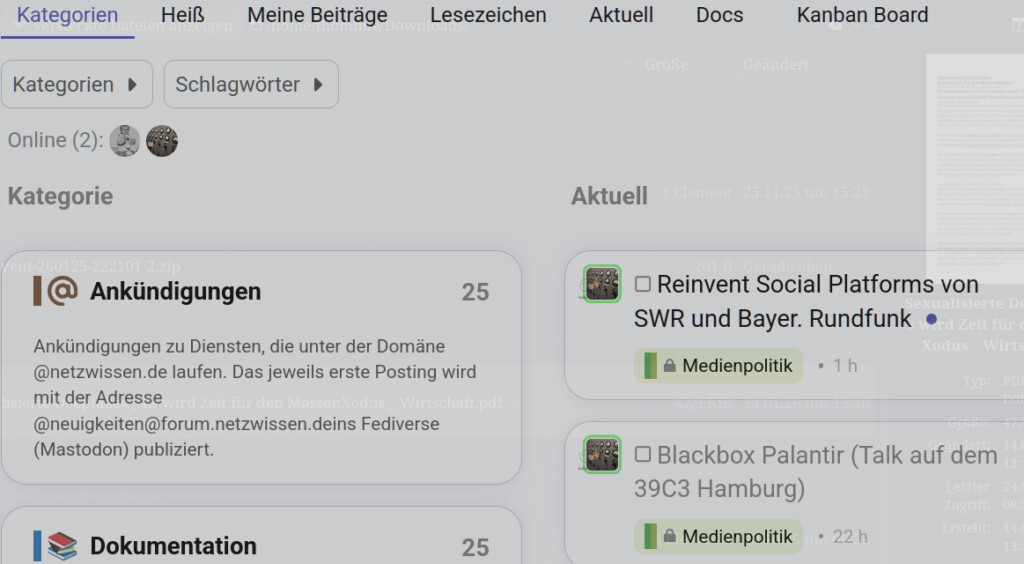Viewport: 1024px width, 564px height.
Task: Open the Ankündigungen category title link
Action: 175,292
